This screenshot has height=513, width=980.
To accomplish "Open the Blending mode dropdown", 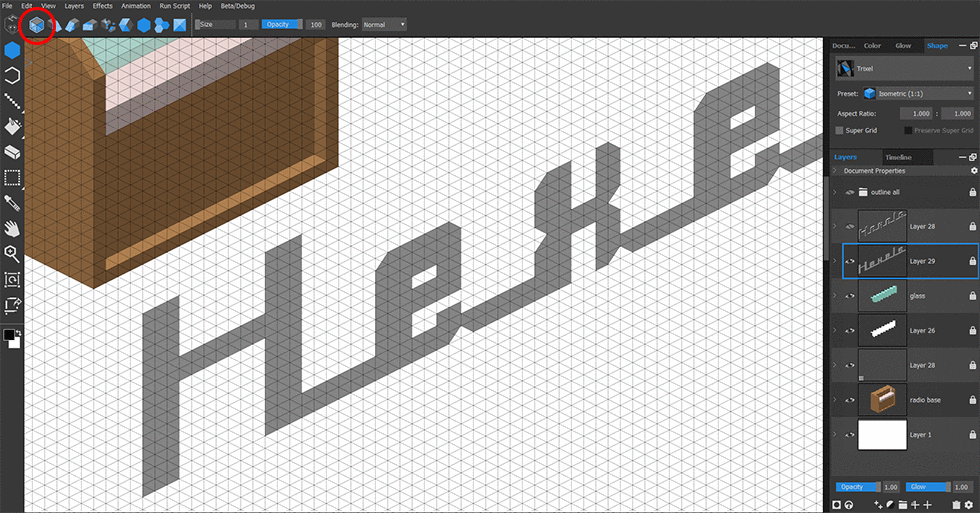I will [384, 24].
